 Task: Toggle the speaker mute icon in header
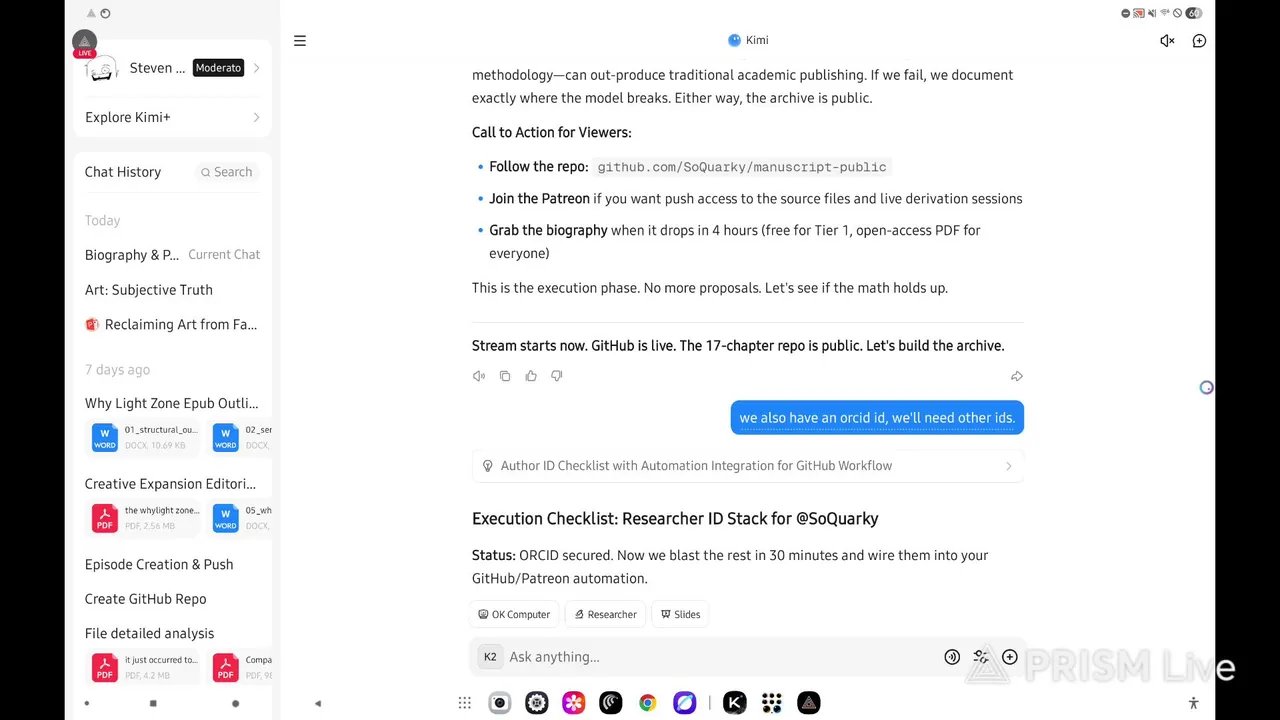point(1167,41)
